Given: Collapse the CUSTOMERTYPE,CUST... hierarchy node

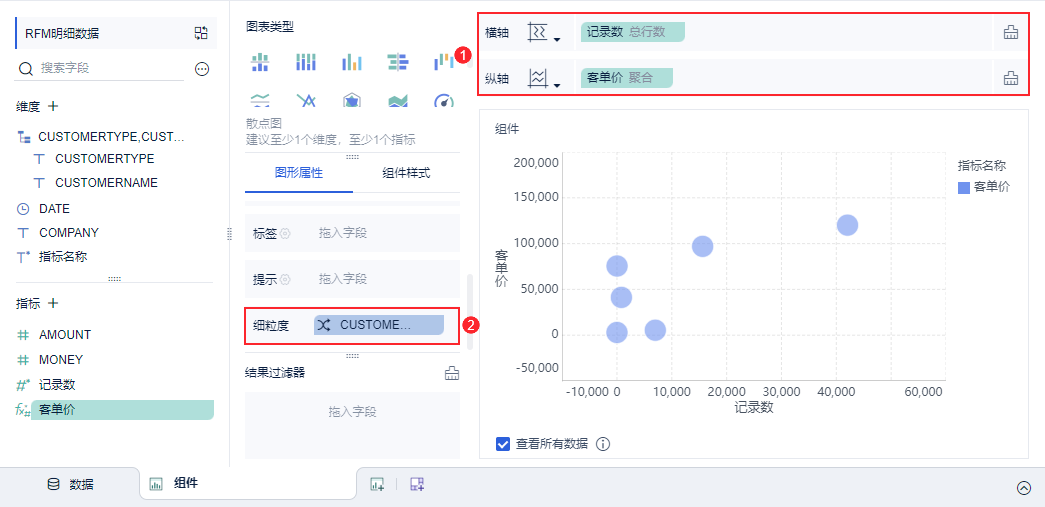Looking at the screenshot, I should [x=24, y=137].
